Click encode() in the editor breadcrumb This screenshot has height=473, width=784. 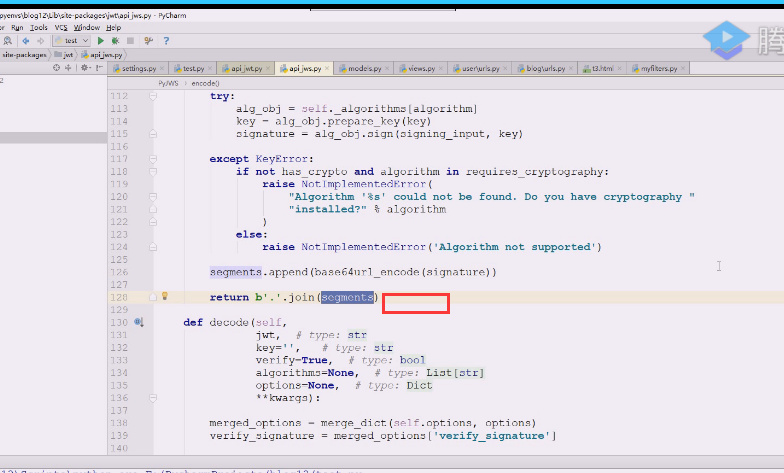pos(206,83)
